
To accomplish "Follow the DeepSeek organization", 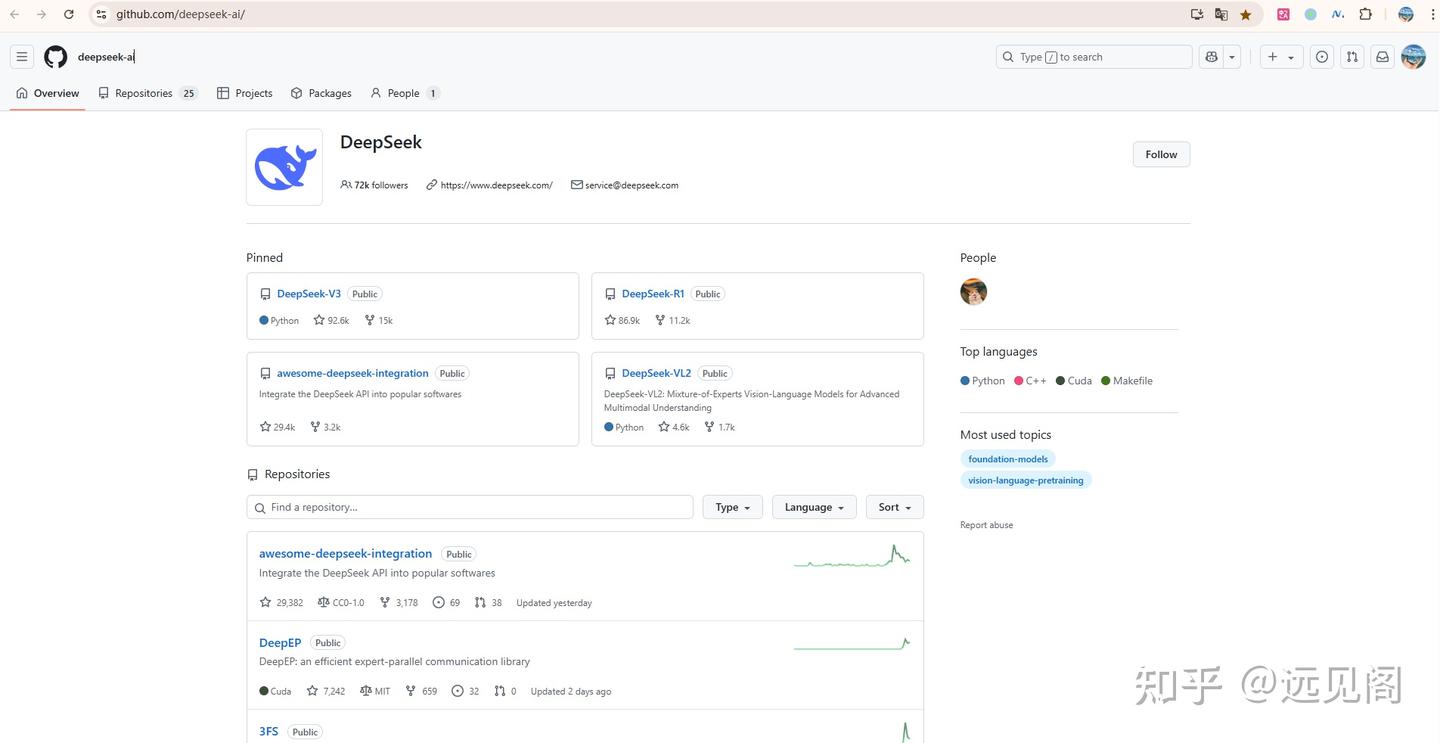I will [1161, 154].
